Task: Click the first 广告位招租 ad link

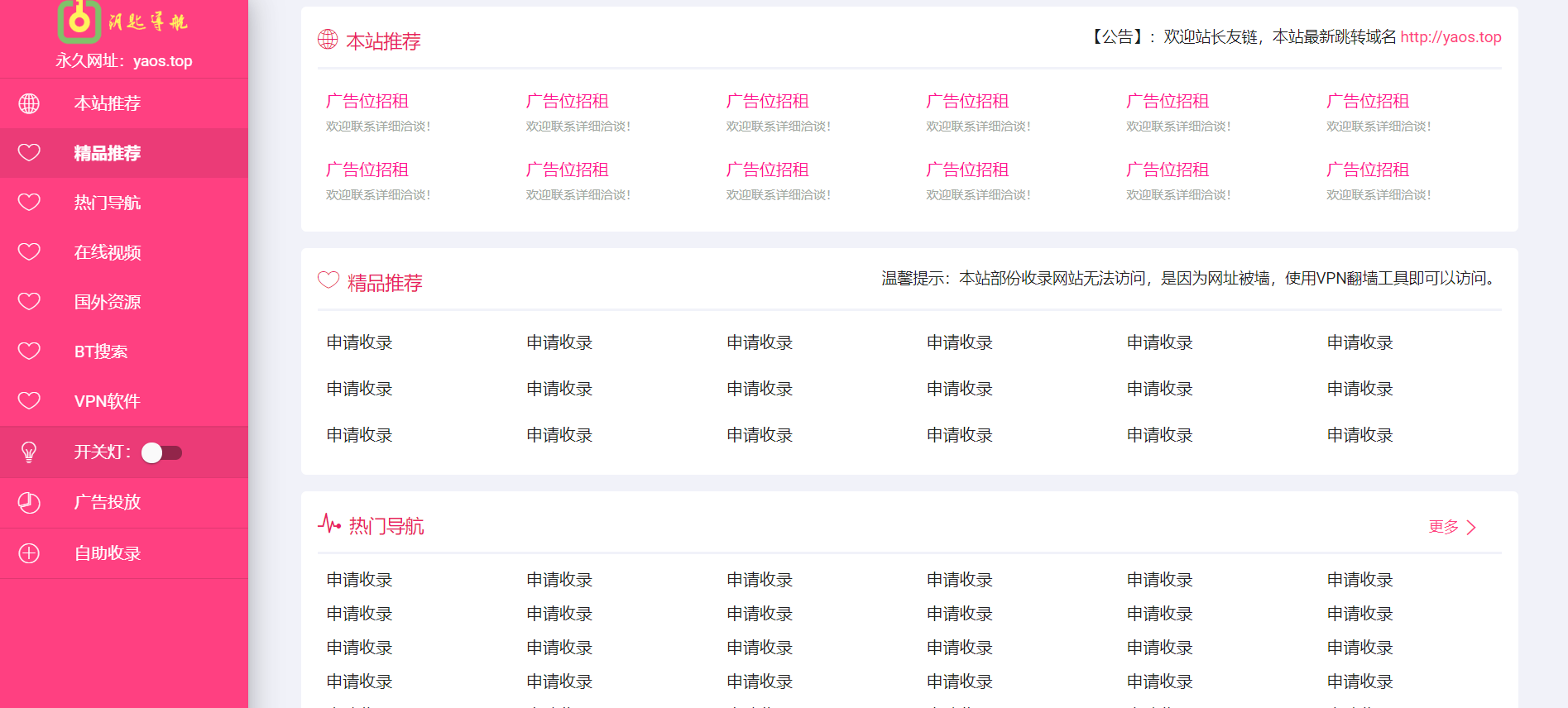Action: [x=367, y=101]
